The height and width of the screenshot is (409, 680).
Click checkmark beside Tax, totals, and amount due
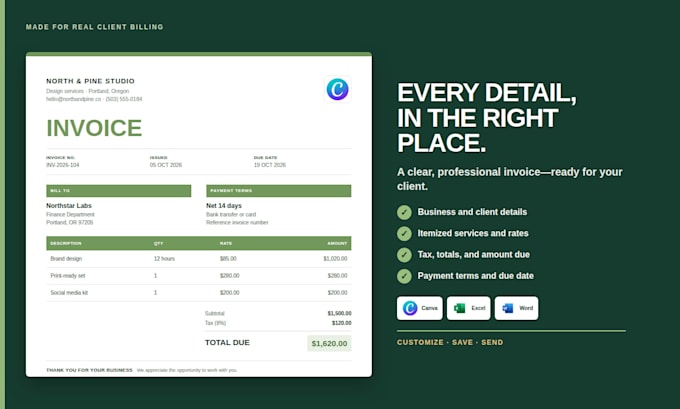[x=404, y=255]
